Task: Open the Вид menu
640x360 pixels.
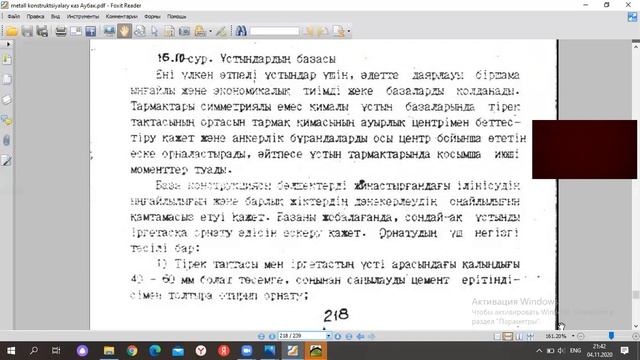Action: 56,17
